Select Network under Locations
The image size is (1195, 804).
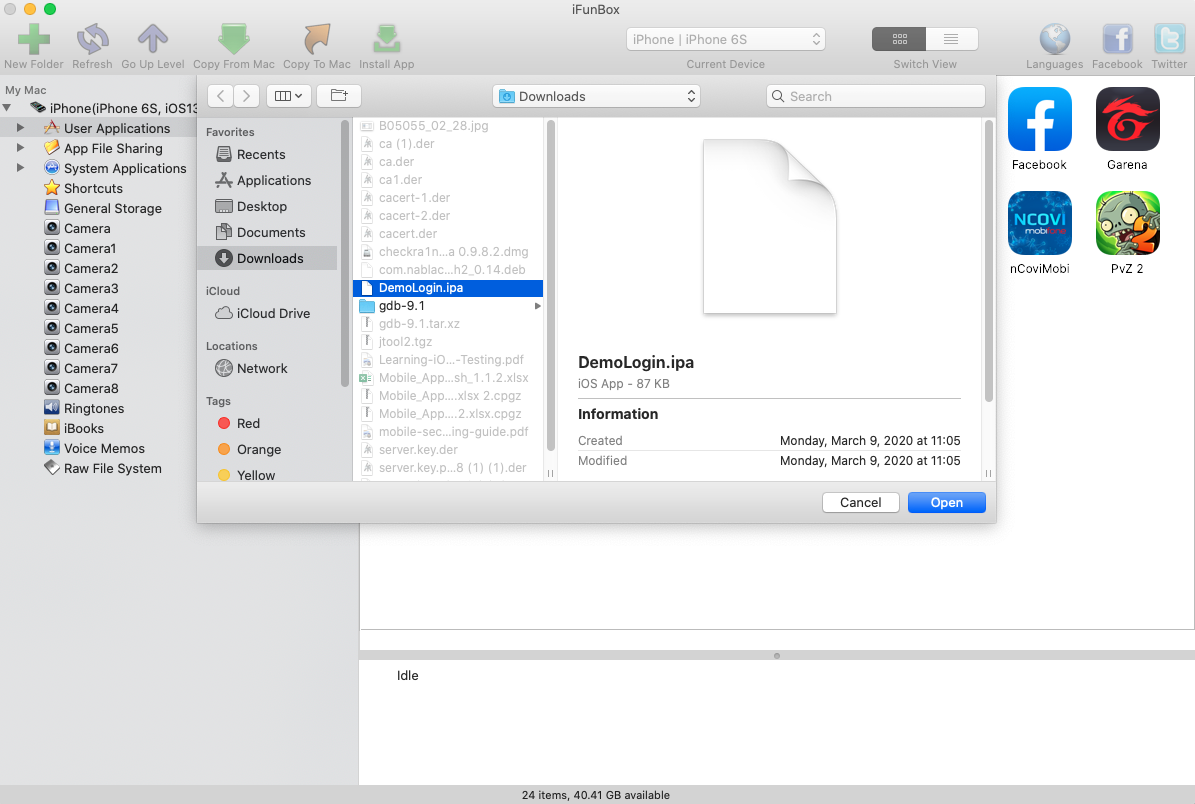[x=267, y=368]
